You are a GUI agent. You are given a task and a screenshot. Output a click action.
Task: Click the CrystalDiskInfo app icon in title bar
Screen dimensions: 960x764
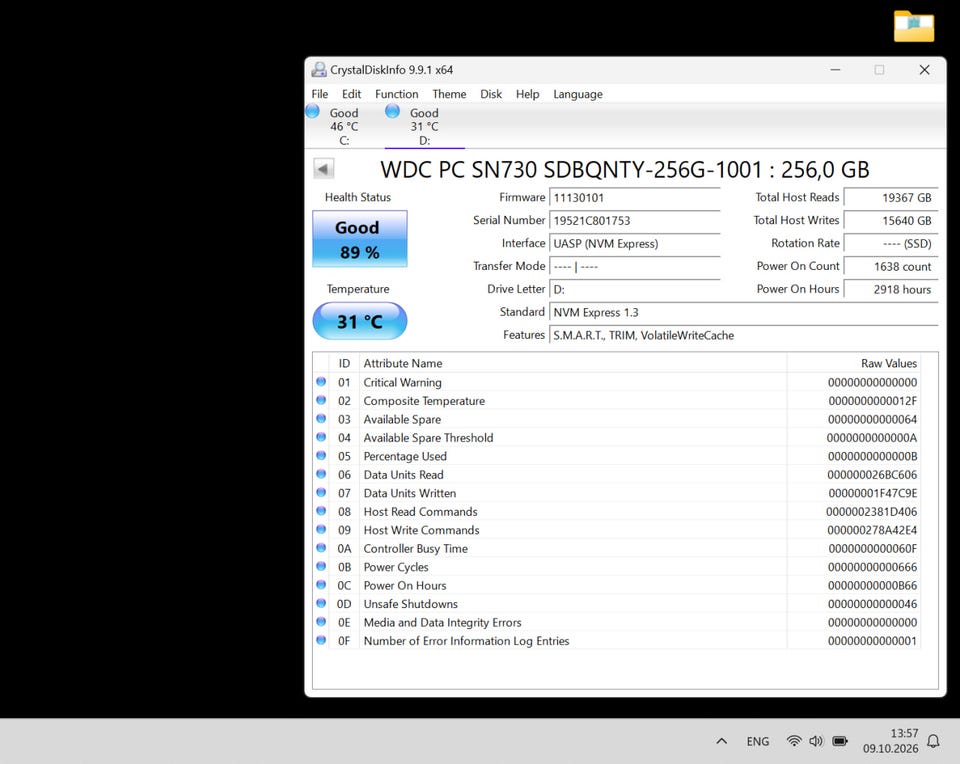pyautogui.click(x=318, y=70)
